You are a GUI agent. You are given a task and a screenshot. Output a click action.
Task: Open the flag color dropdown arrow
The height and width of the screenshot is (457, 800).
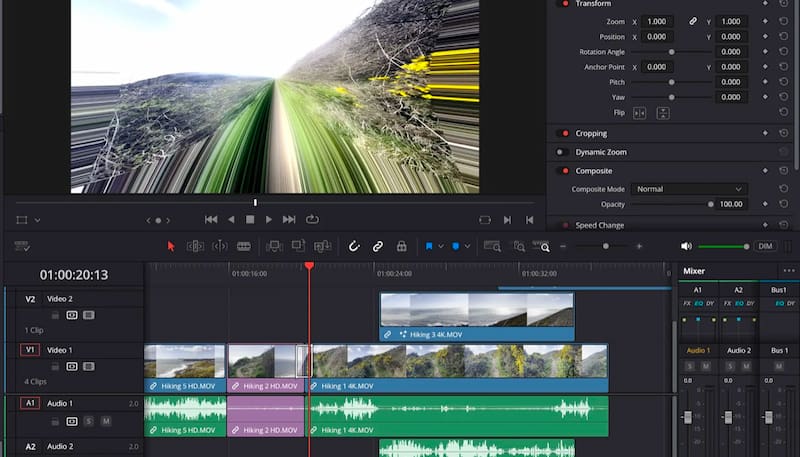pos(441,246)
